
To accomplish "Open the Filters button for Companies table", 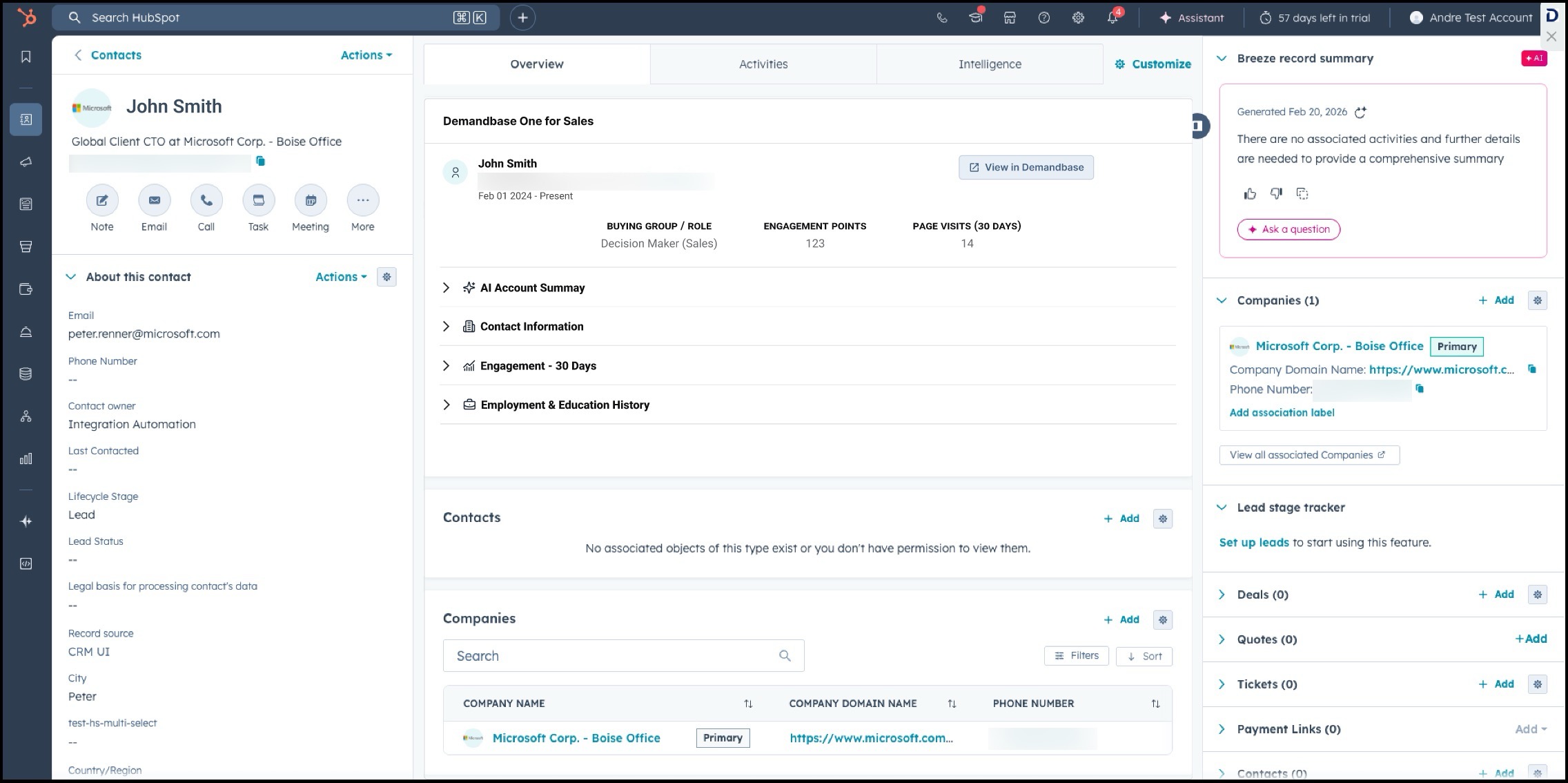I will (1077, 656).
